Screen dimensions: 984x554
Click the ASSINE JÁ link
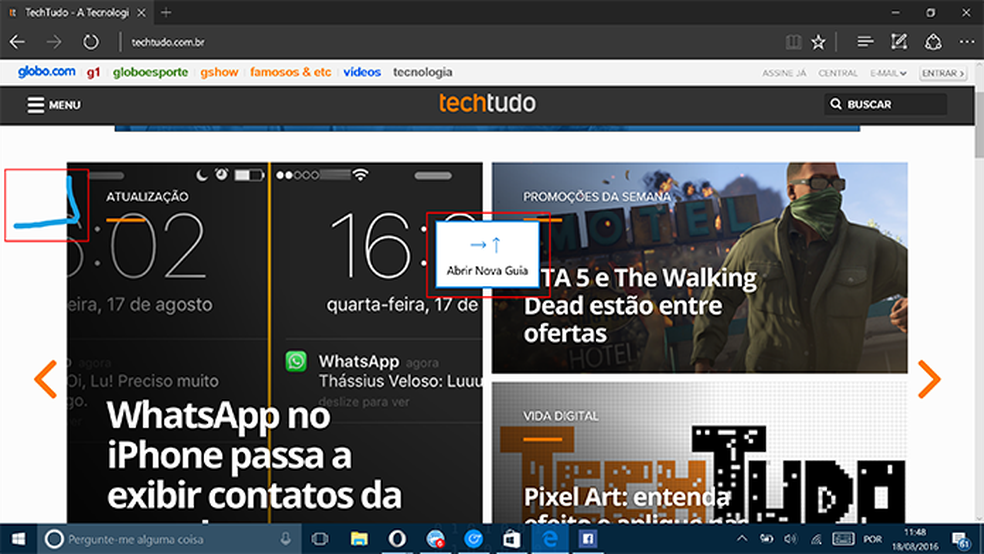coord(784,73)
